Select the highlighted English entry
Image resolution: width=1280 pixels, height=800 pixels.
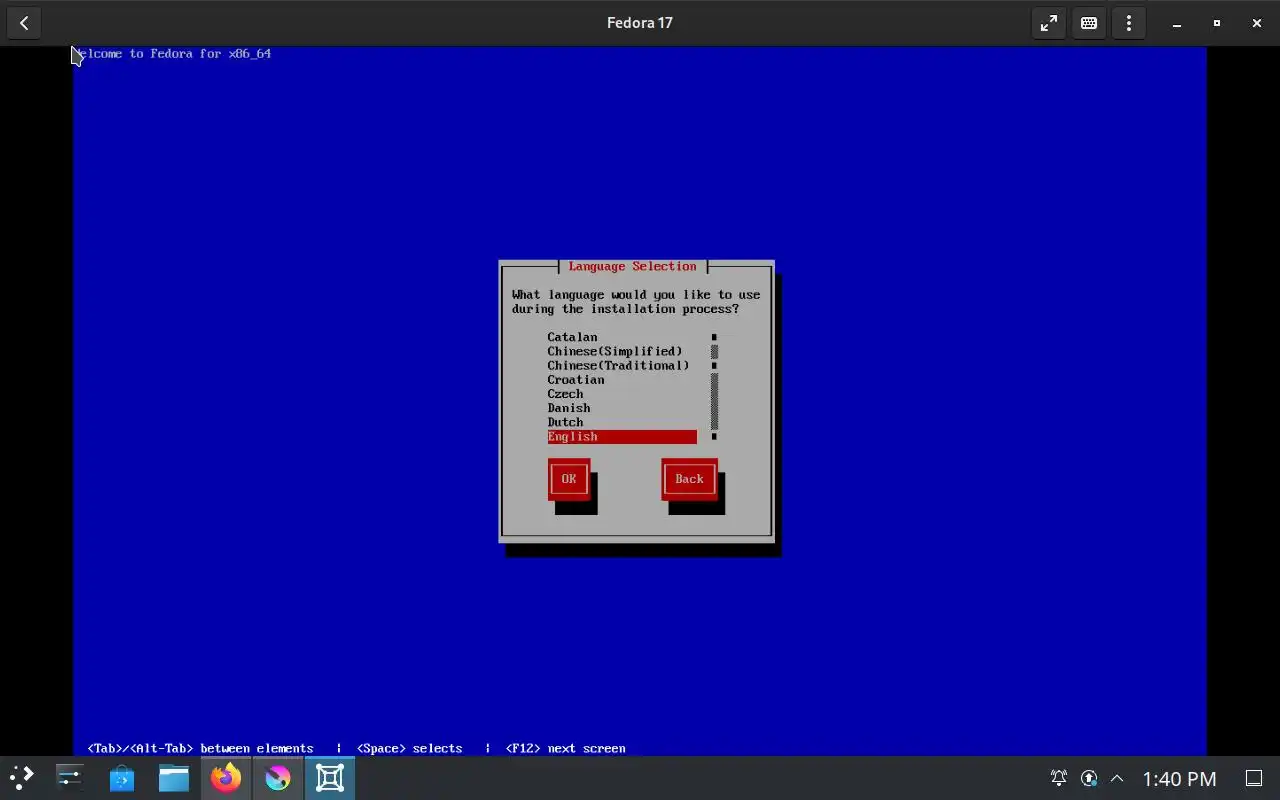click(x=622, y=437)
